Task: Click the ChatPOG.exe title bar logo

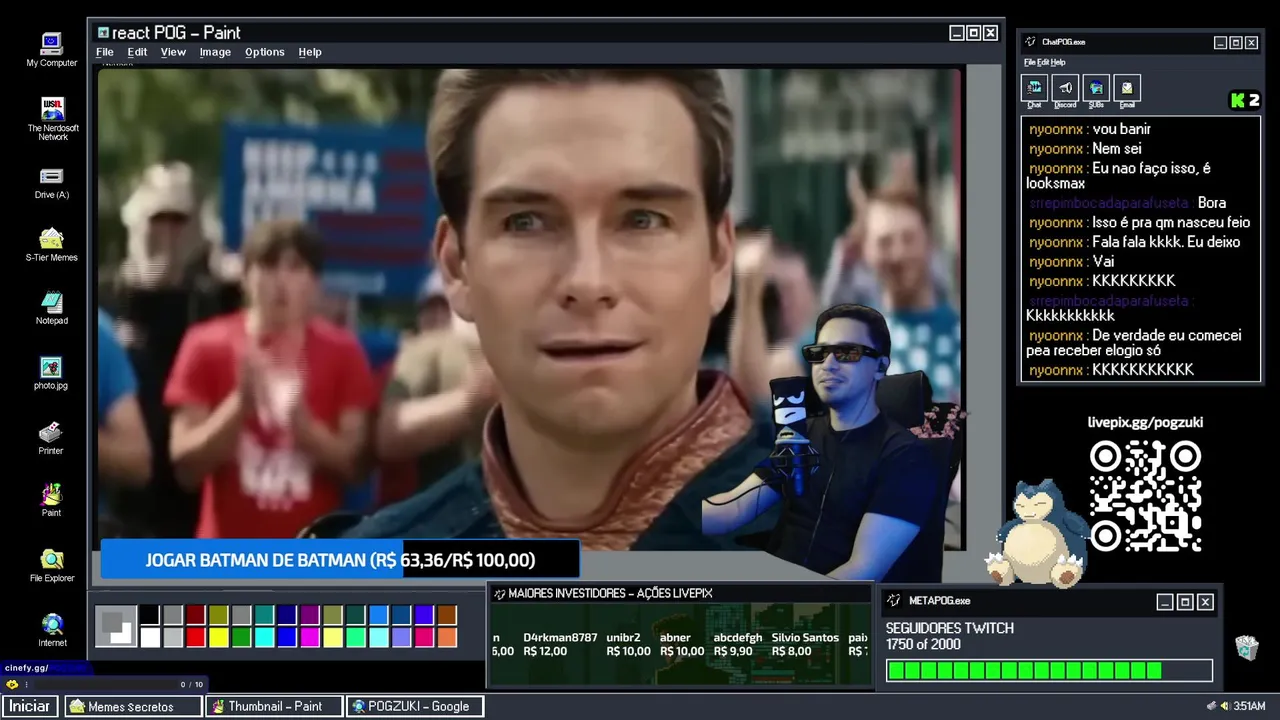Action: coord(1031,42)
